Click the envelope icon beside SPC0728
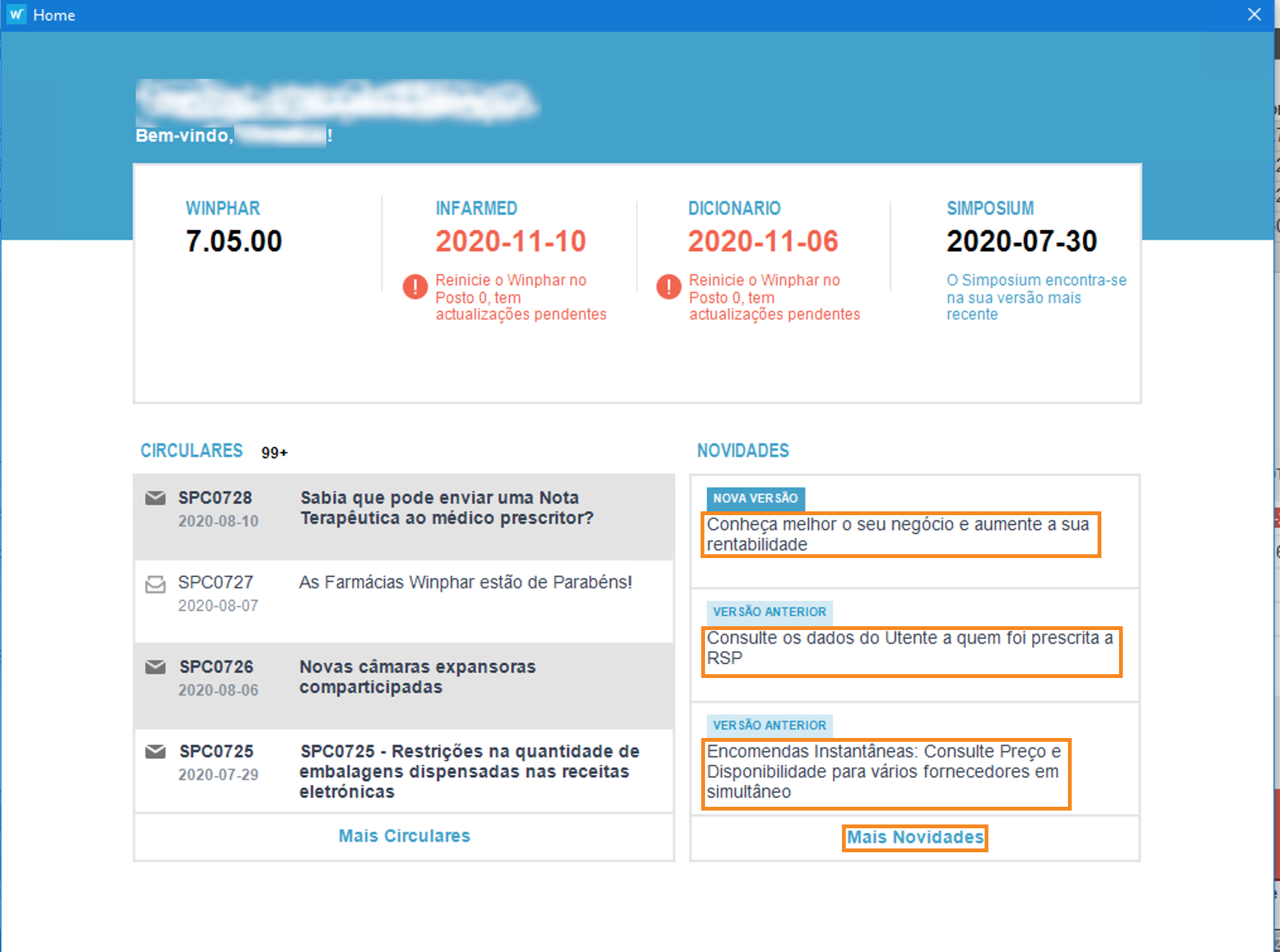The width and height of the screenshot is (1280, 952). click(155, 498)
